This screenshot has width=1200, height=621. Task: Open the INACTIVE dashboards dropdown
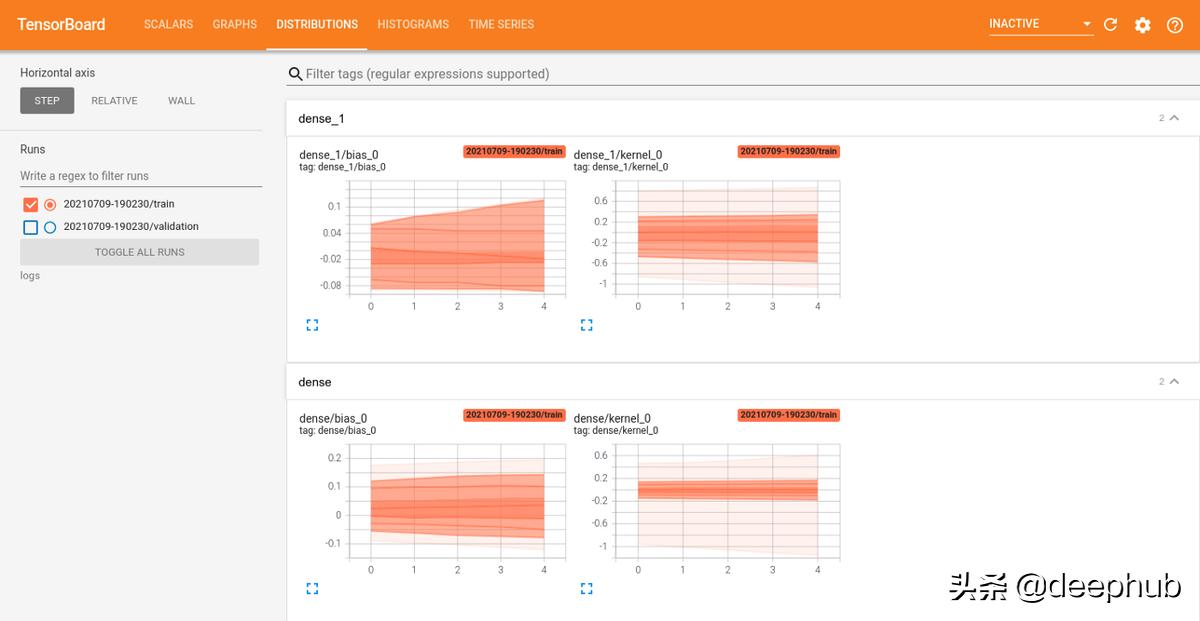[x=1041, y=24]
